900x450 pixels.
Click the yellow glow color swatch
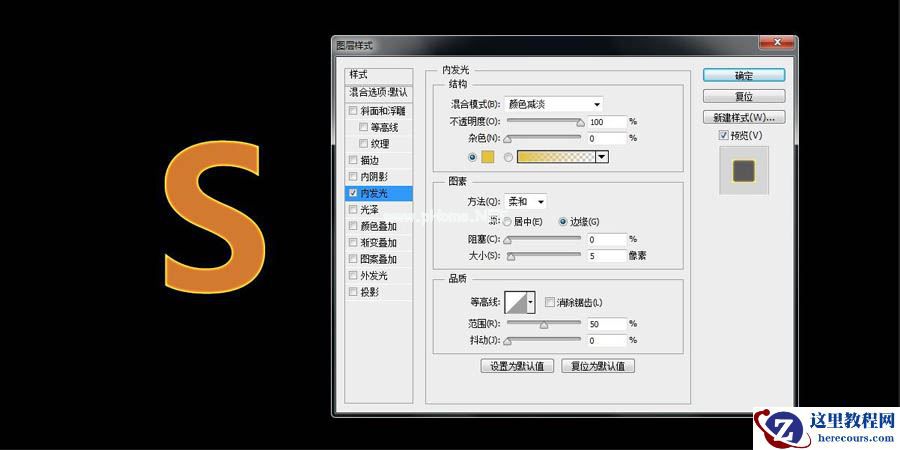(488, 157)
